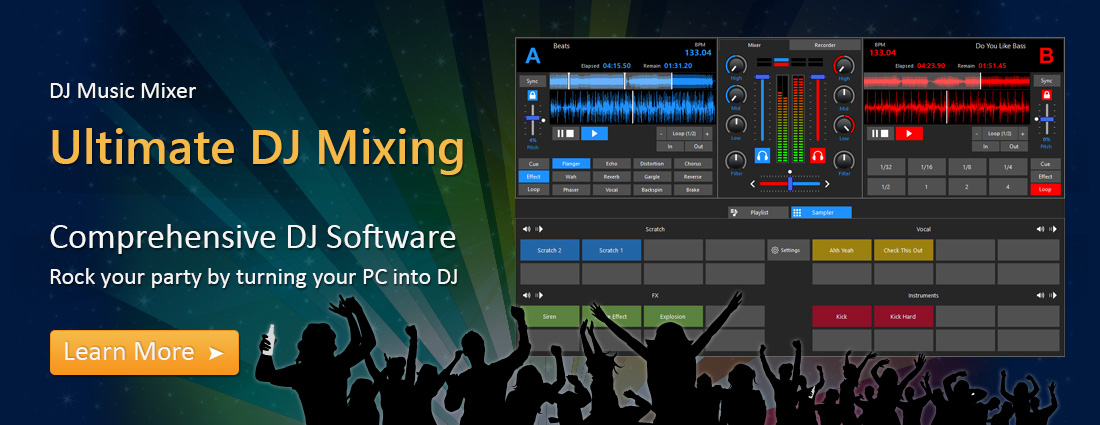Set loop In point on Deck A
Image resolution: width=1100 pixels, height=425 pixels.
click(x=671, y=147)
